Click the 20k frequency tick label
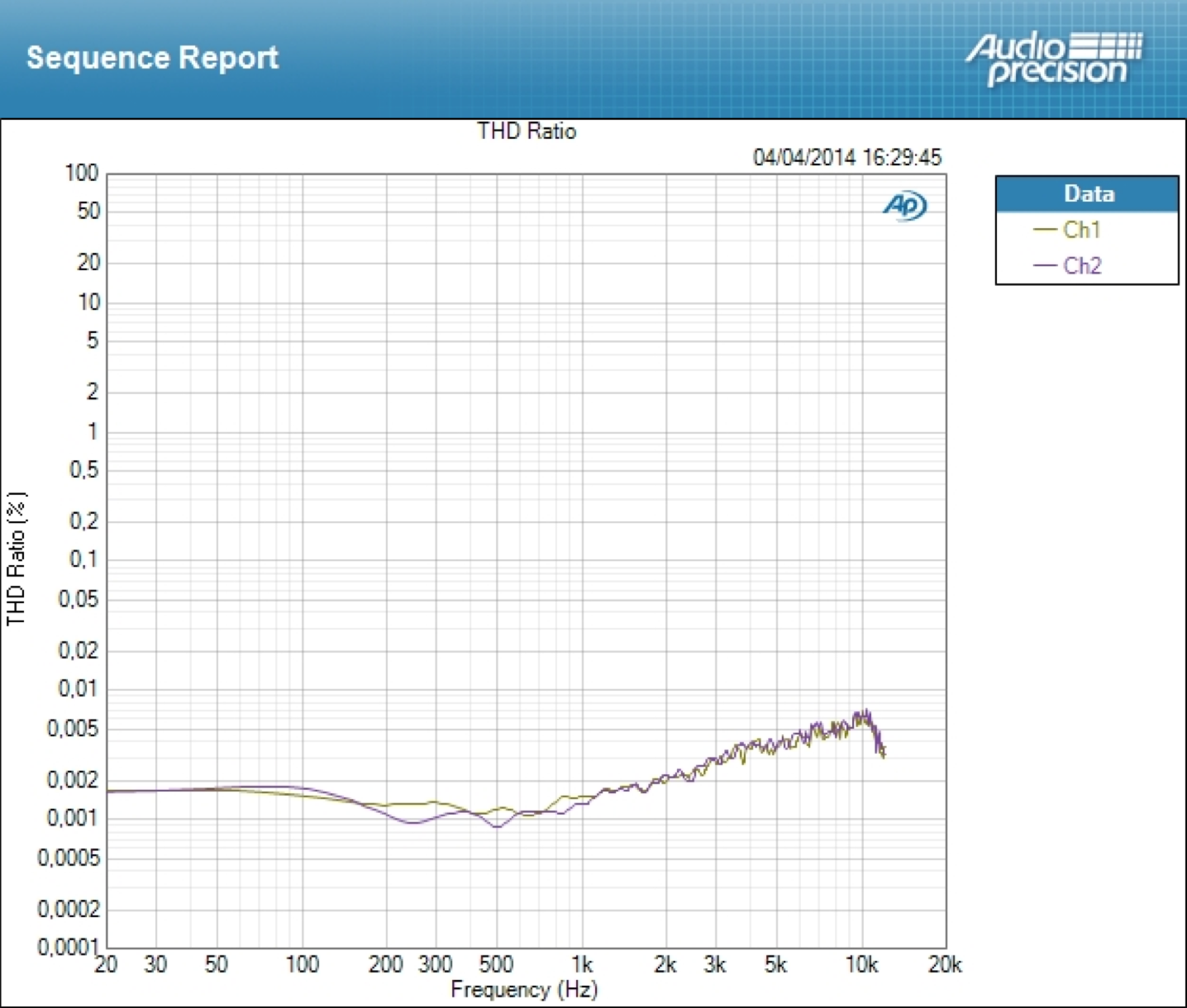The height and width of the screenshot is (1008, 1187). 945,965
